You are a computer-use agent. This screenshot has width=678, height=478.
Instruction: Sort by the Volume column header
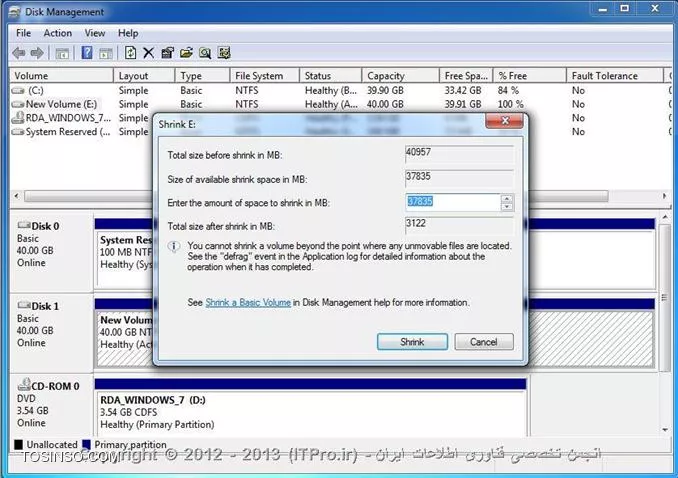(x=61, y=76)
